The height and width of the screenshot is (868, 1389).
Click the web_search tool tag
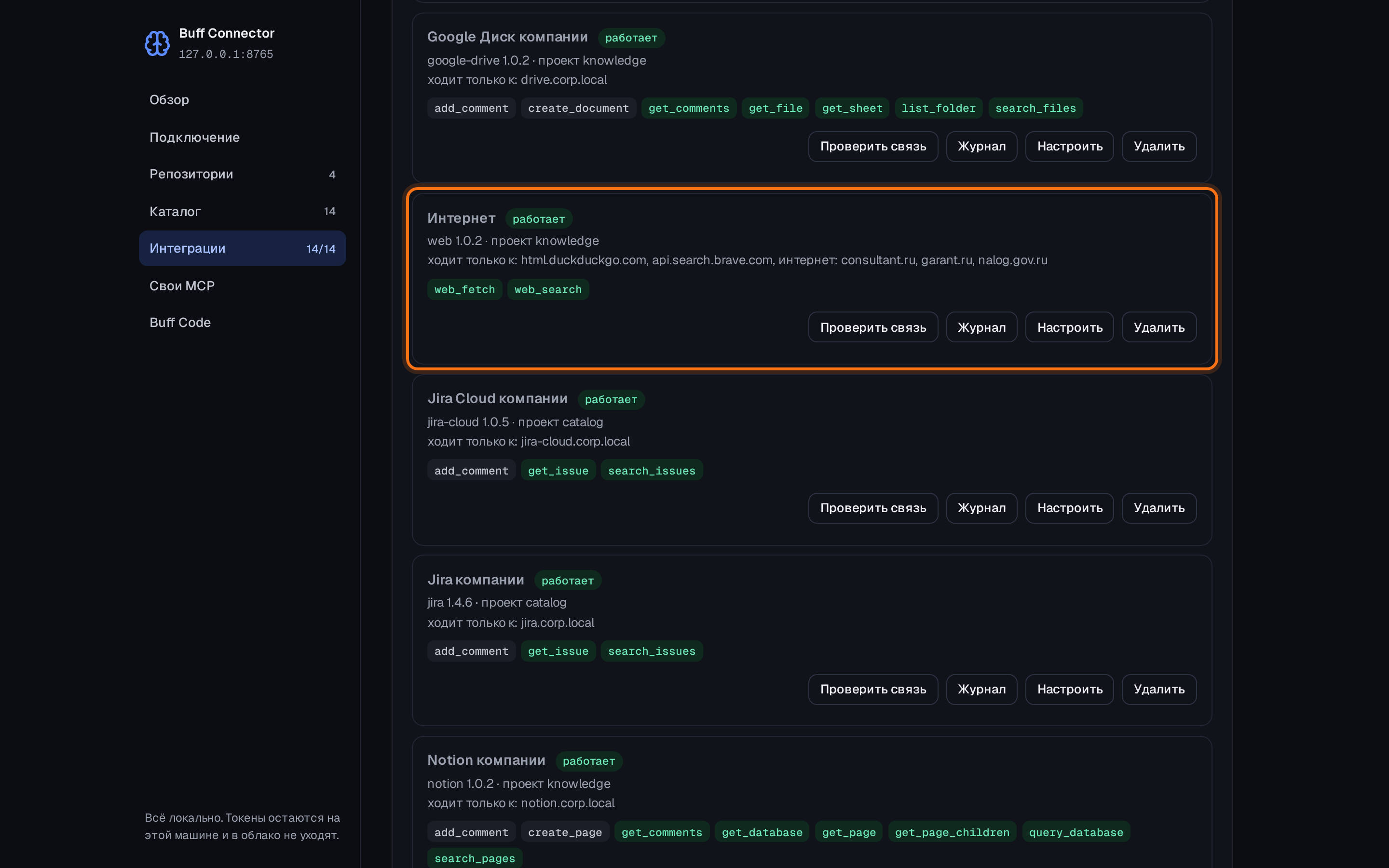pyautogui.click(x=547, y=289)
